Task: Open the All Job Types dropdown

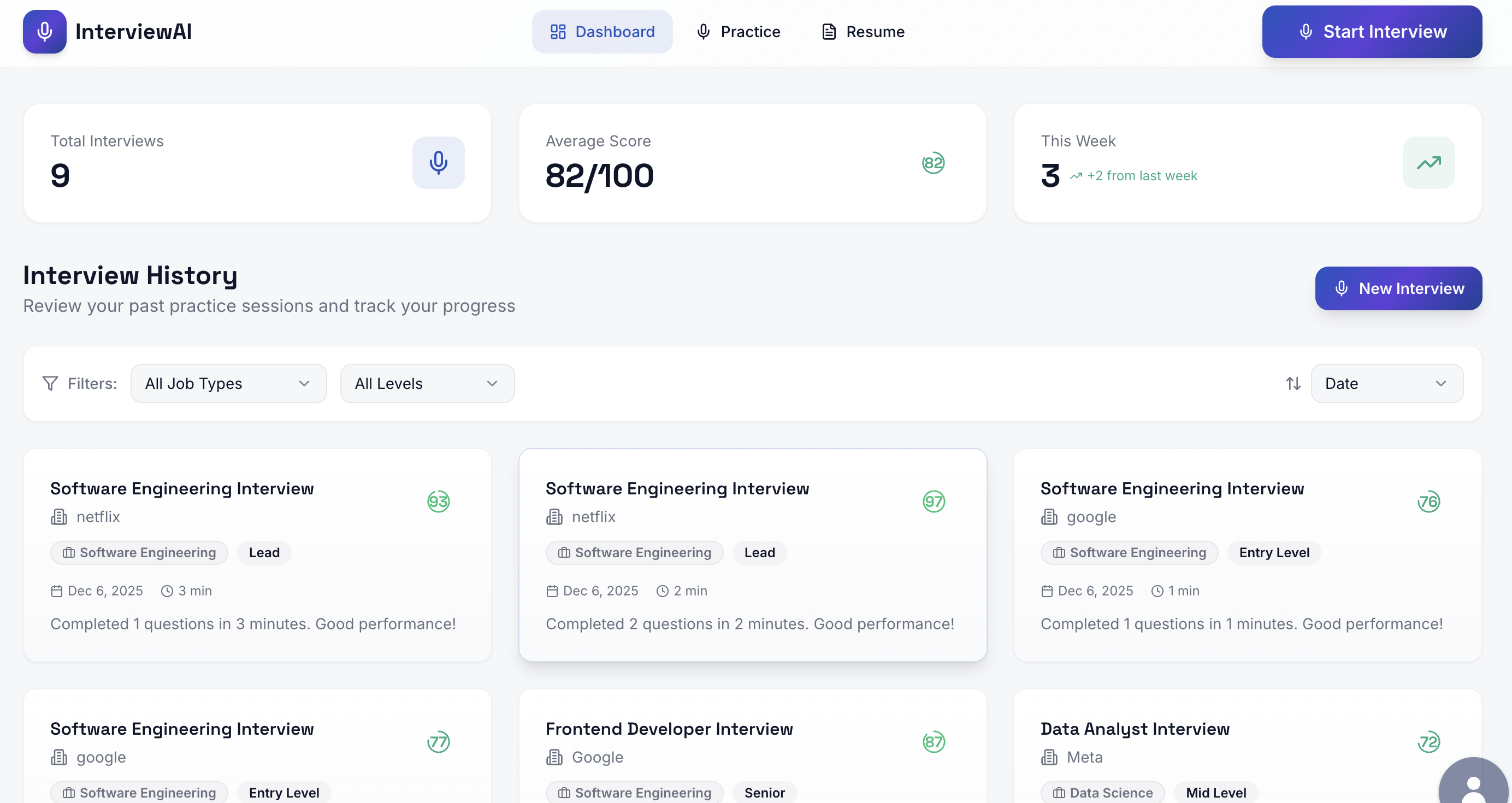Action: click(x=228, y=383)
